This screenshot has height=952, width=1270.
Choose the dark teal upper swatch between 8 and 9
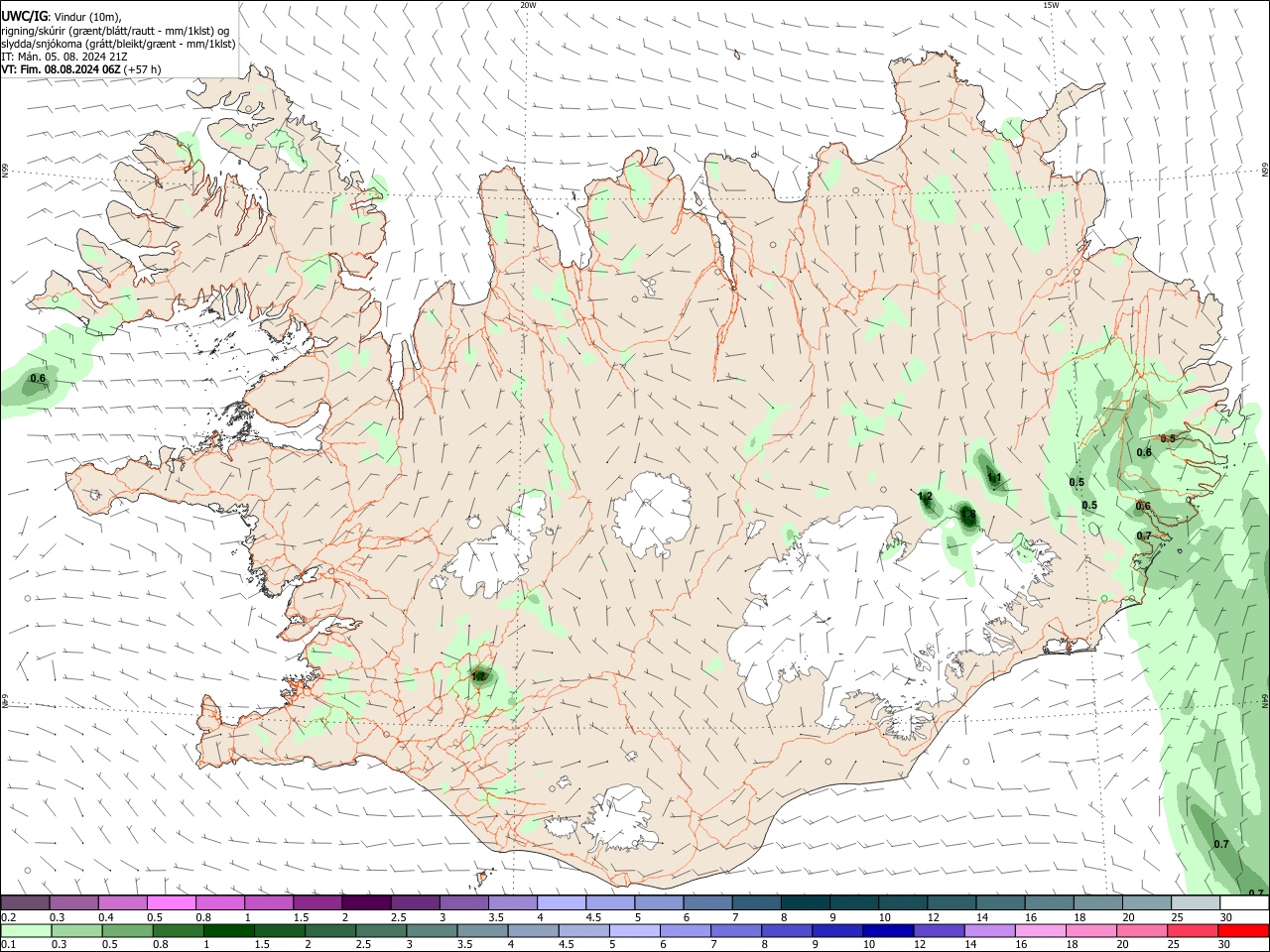pyautogui.click(x=806, y=902)
